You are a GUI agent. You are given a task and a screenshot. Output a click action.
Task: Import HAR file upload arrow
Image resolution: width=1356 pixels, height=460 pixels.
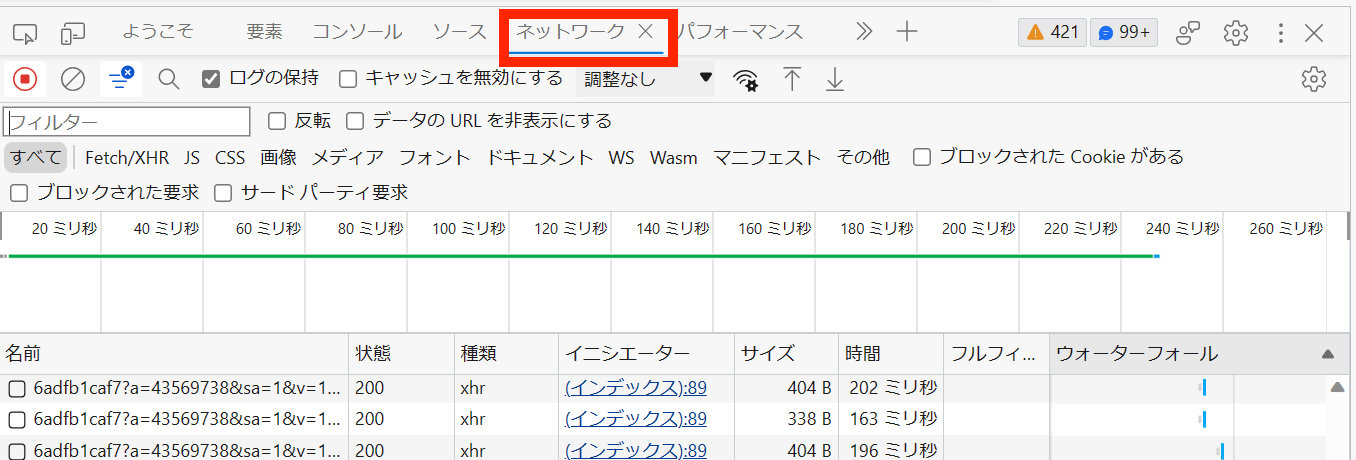(x=792, y=80)
